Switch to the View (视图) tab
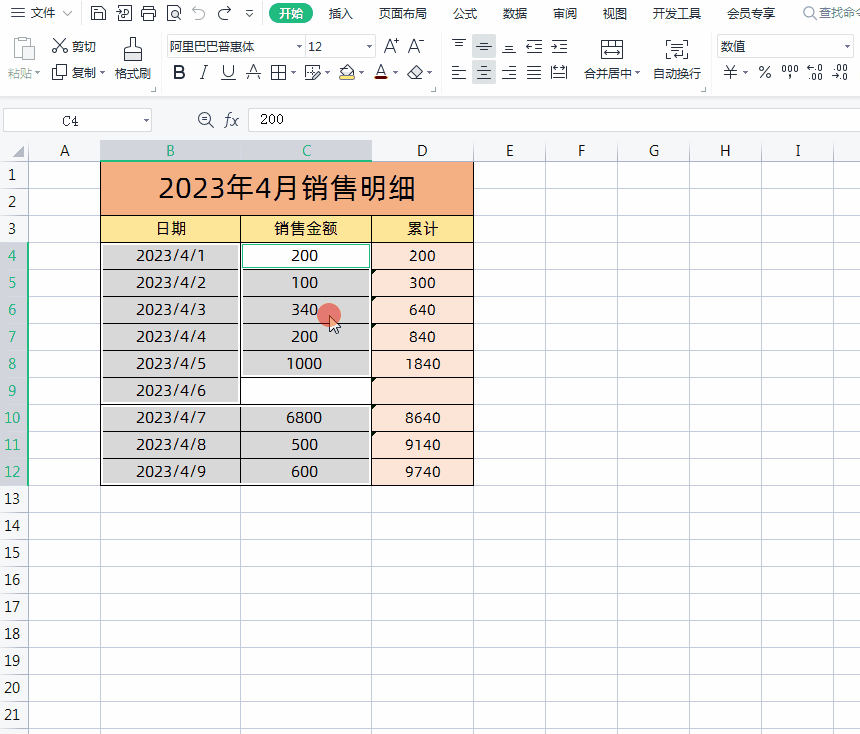Screen dimensions: 860x734 tap(614, 13)
